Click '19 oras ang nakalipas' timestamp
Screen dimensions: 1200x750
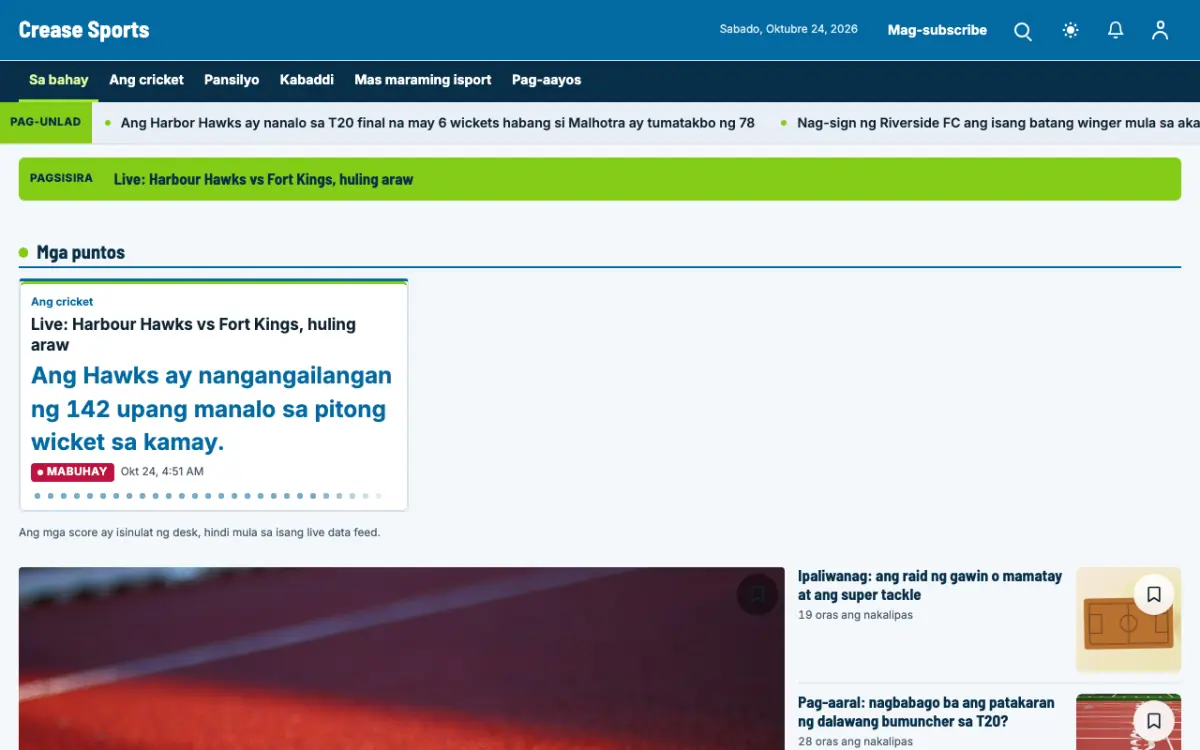click(855, 615)
